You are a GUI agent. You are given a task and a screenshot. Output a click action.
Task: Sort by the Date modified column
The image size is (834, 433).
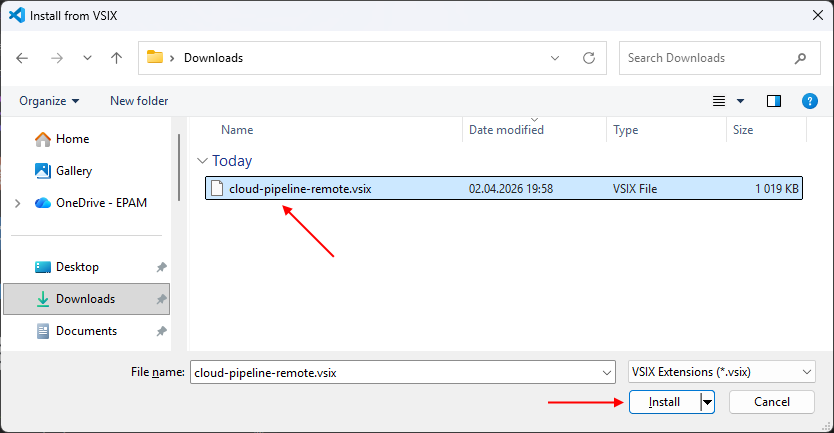click(507, 130)
